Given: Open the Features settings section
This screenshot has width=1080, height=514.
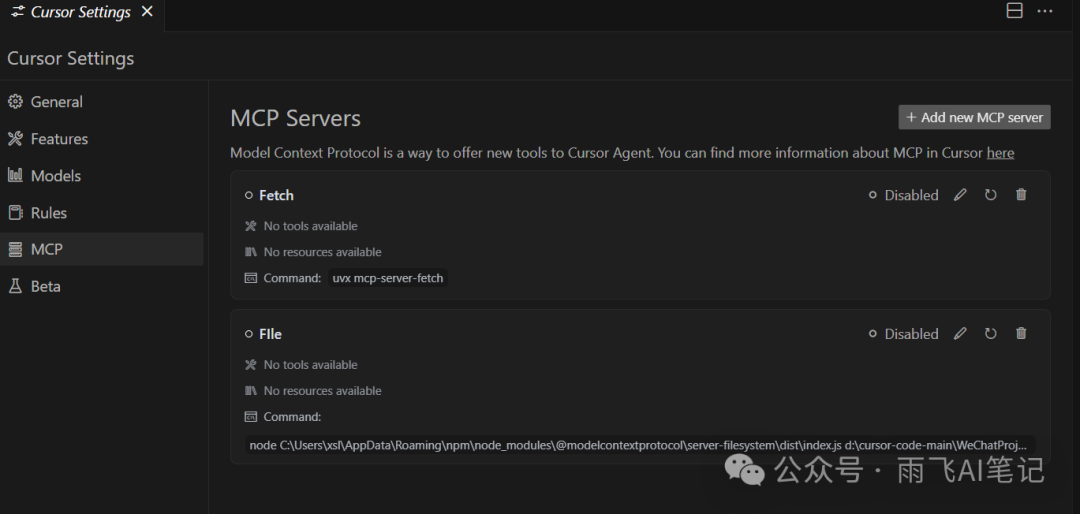Looking at the screenshot, I should 102,138.
